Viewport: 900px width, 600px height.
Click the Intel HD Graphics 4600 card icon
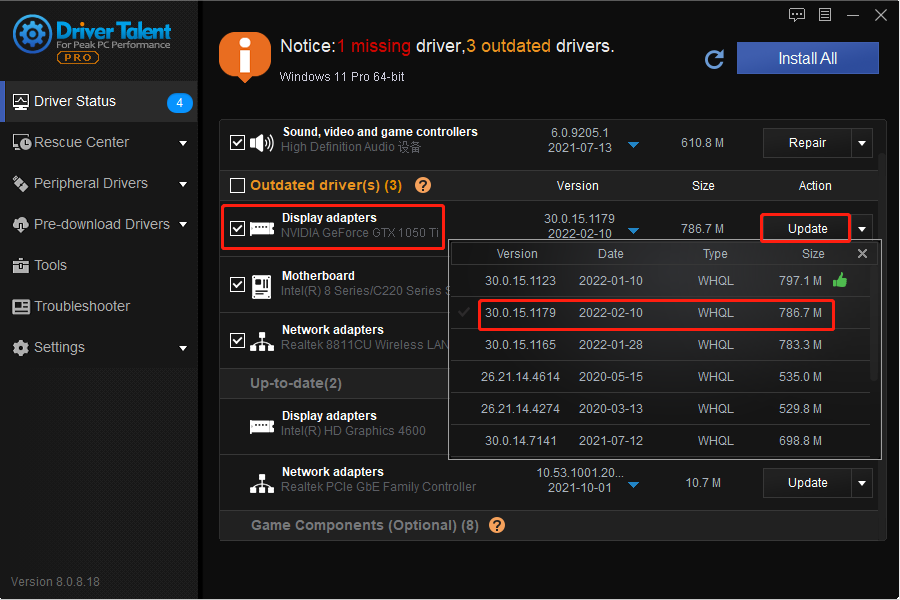[262, 427]
